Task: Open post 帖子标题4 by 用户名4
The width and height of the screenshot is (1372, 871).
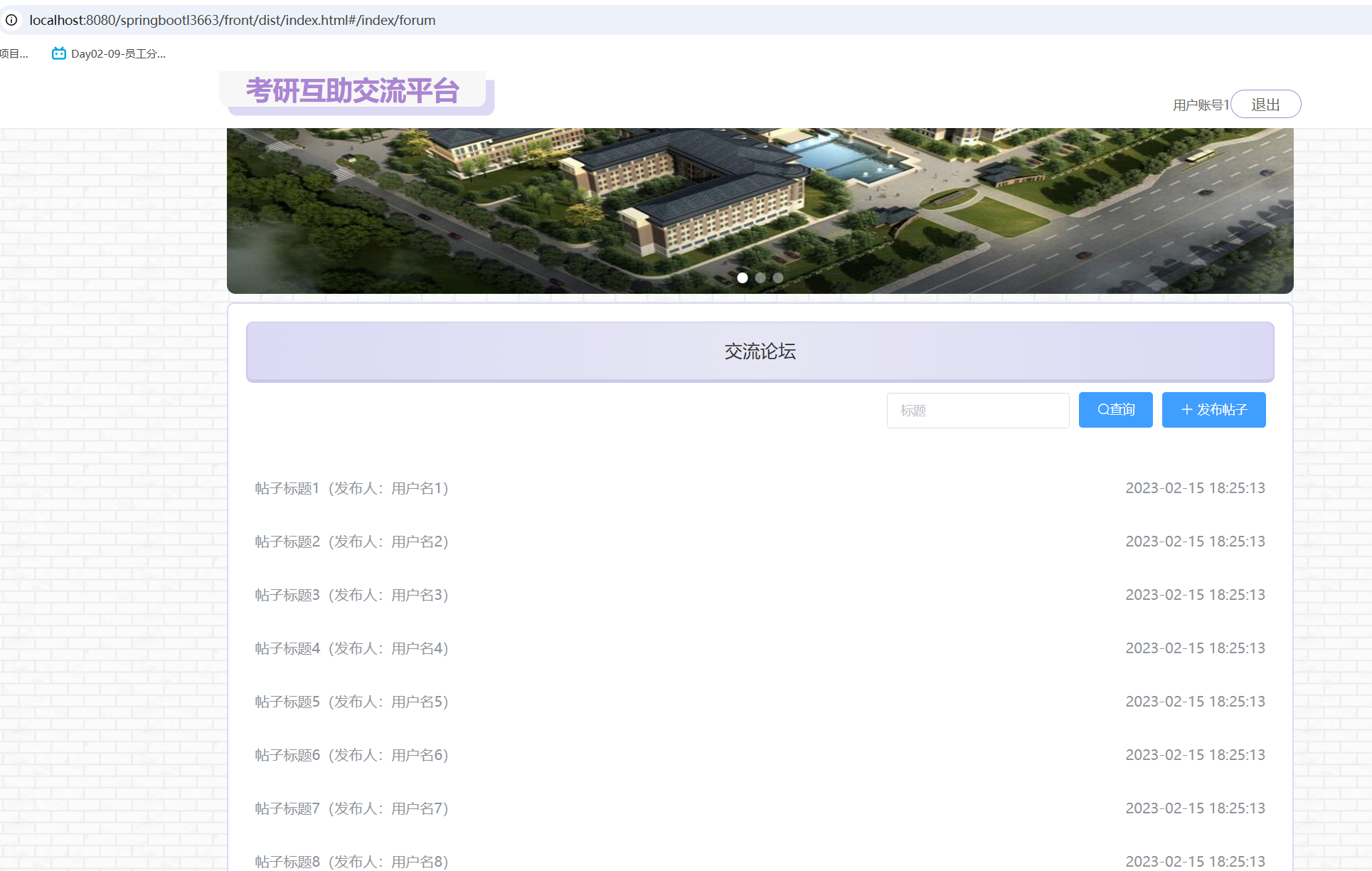Action: 351,648
